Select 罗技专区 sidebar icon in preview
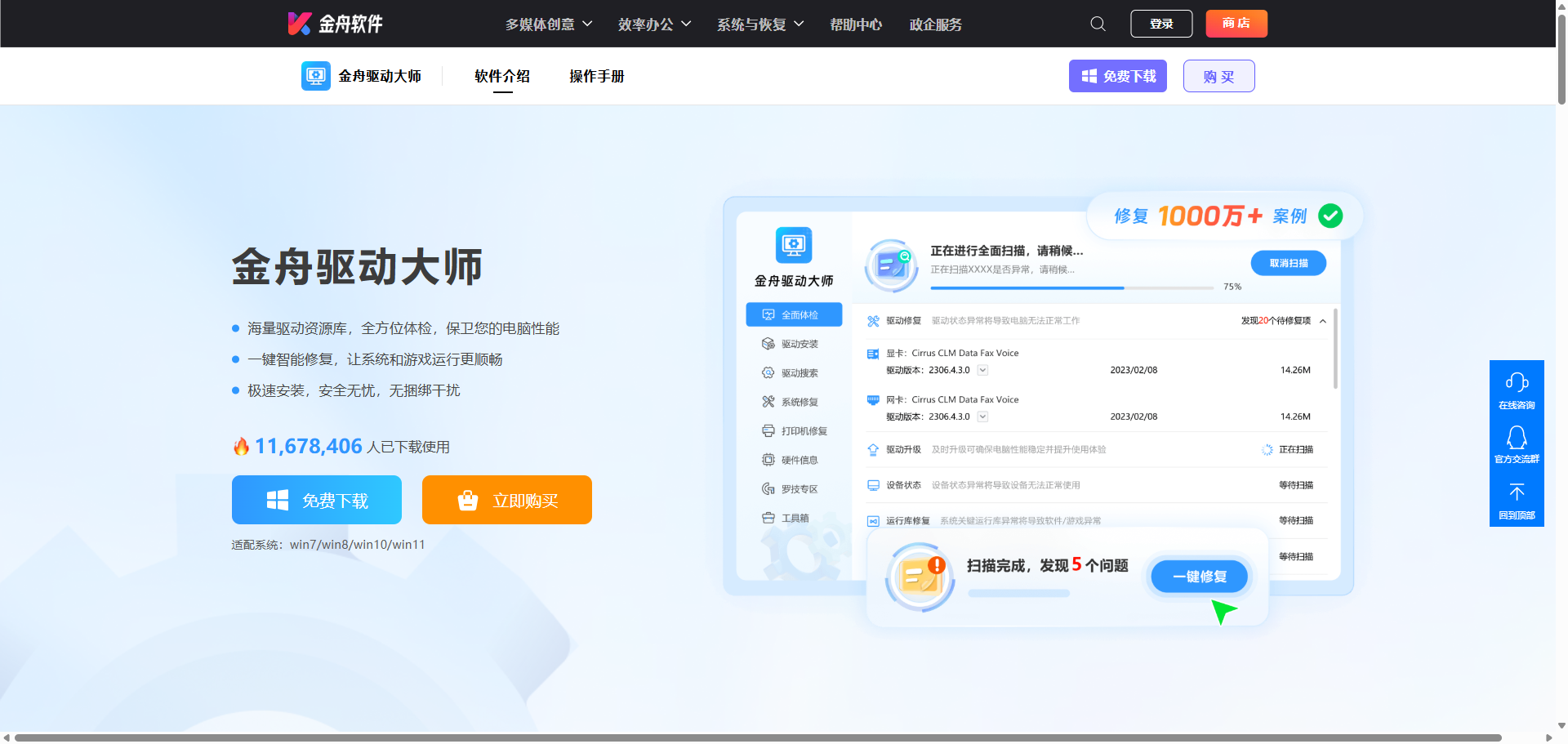 (x=768, y=488)
